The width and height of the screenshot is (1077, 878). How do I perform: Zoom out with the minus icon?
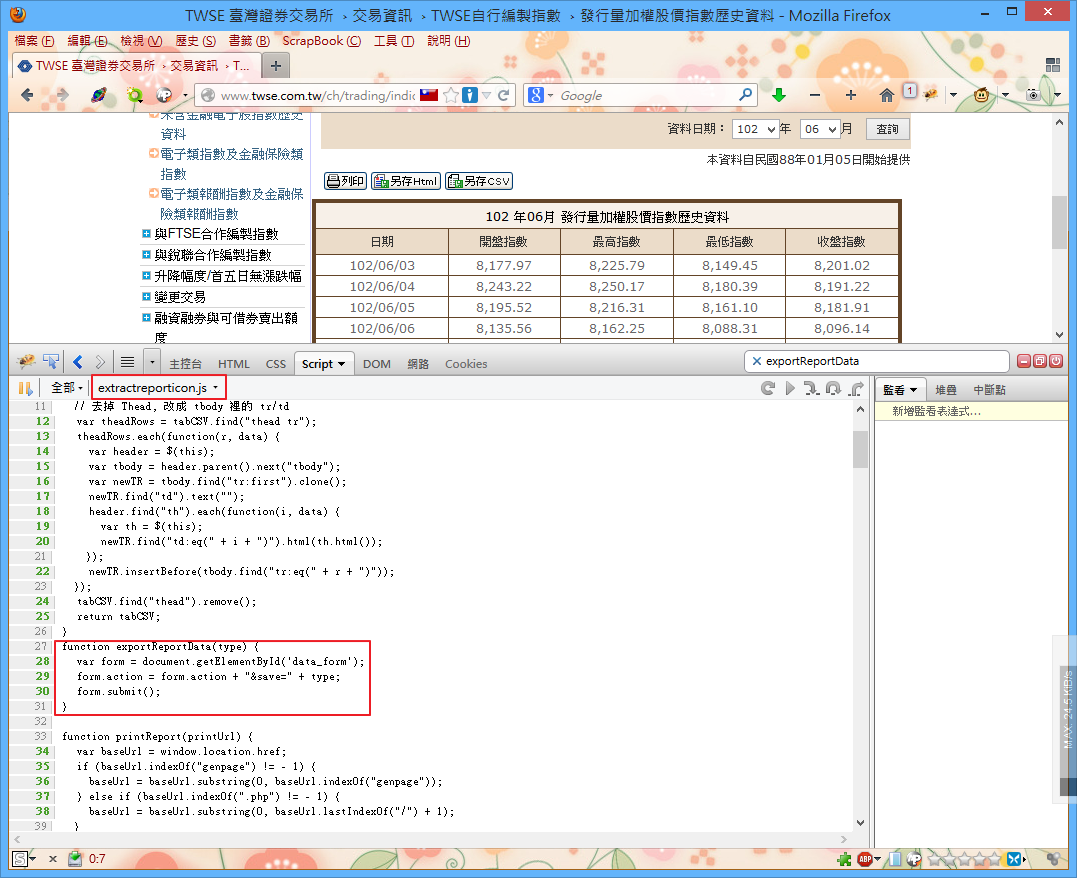pos(815,95)
